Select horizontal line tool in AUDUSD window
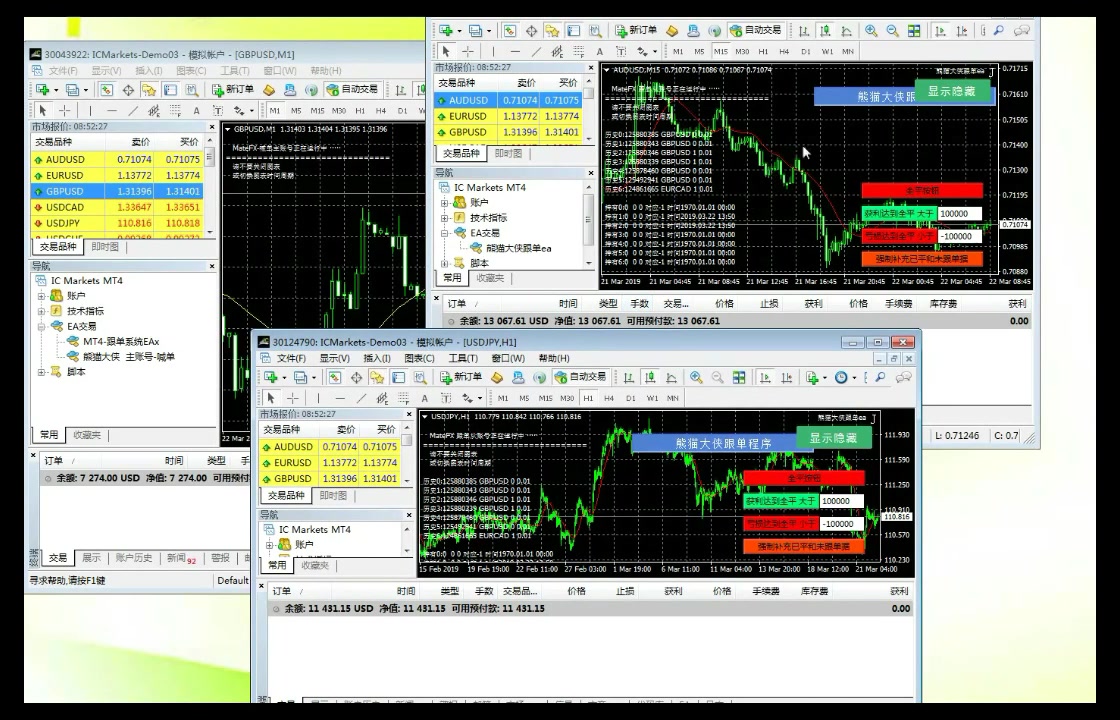This screenshot has width=1120, height=720. coord(516,51)
